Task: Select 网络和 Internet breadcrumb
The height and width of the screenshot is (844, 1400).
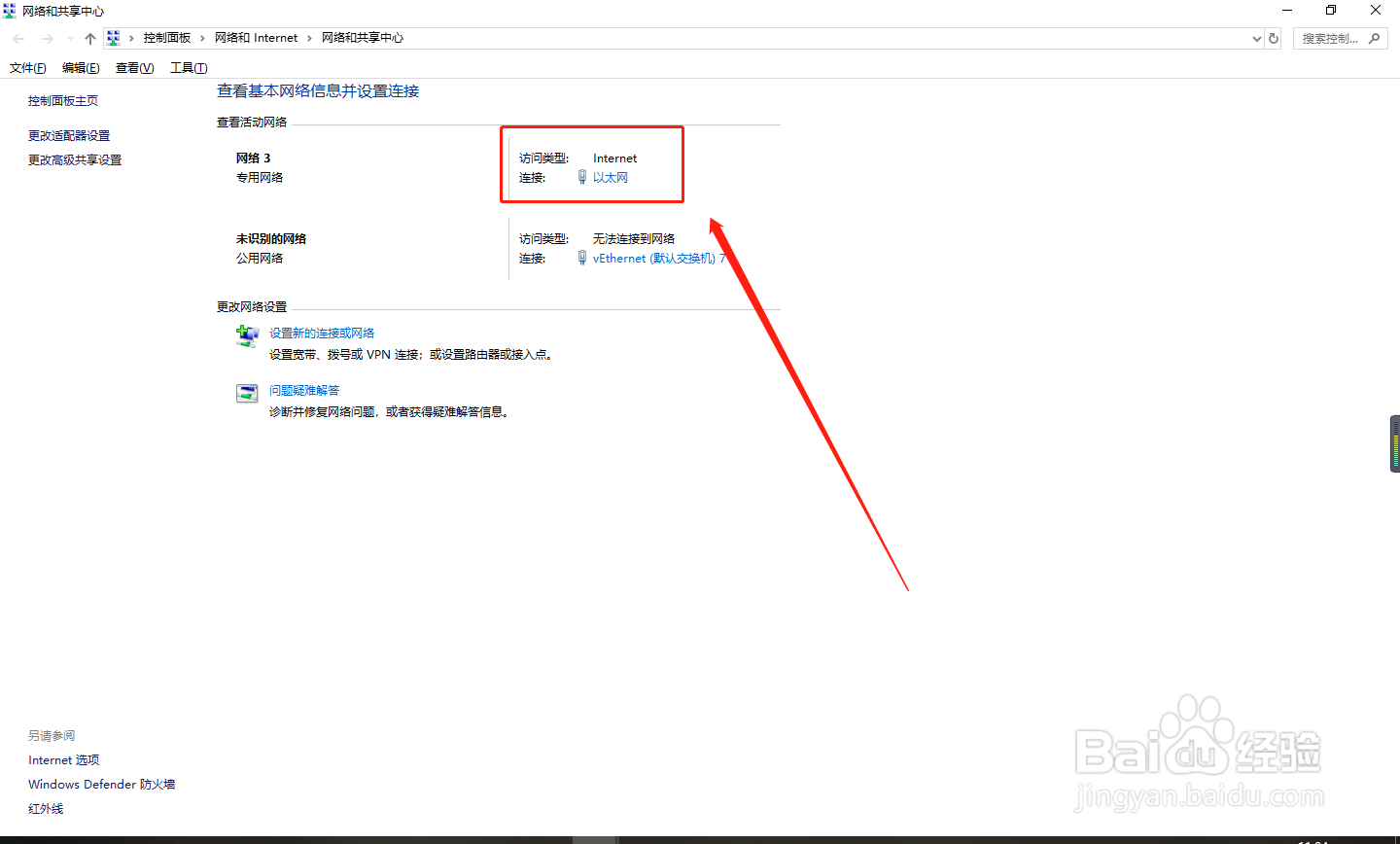Action: [x=257, y=38]
